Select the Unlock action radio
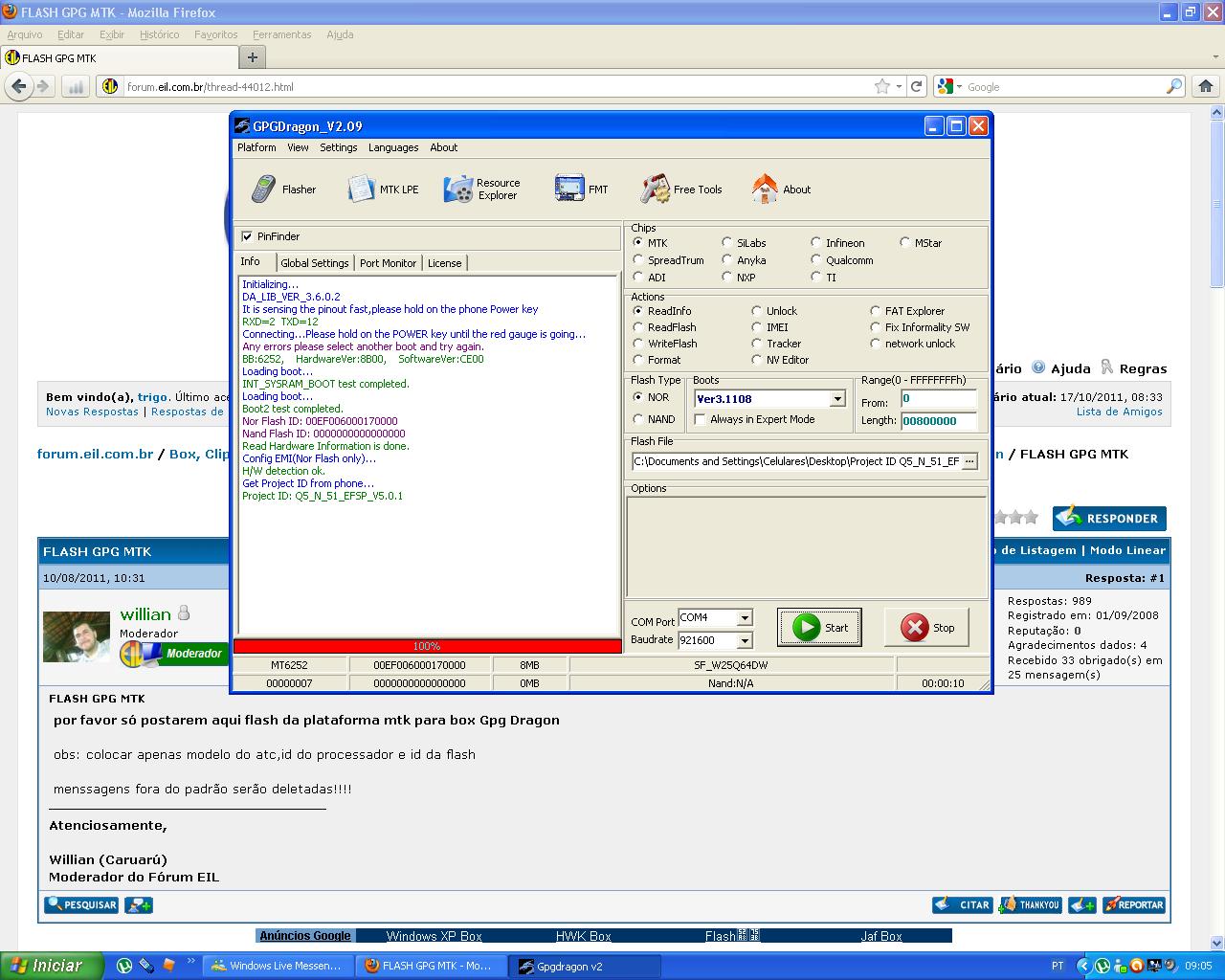Screen dimensions: 1225x980 click(x=757, y=311)
